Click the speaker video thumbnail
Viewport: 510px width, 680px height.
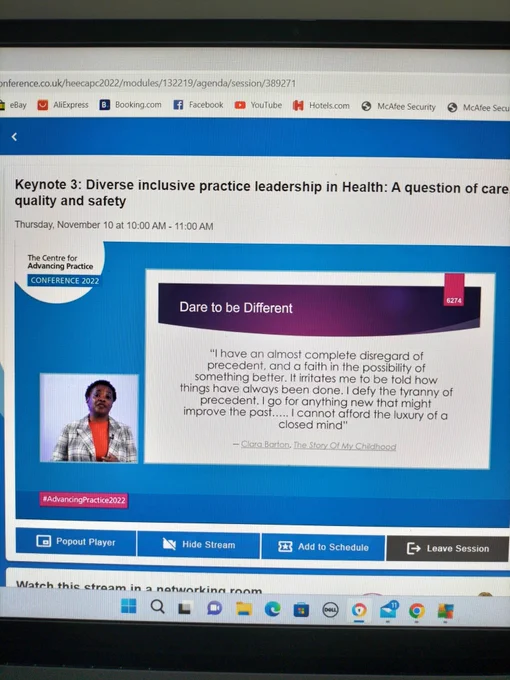point(89,418)
